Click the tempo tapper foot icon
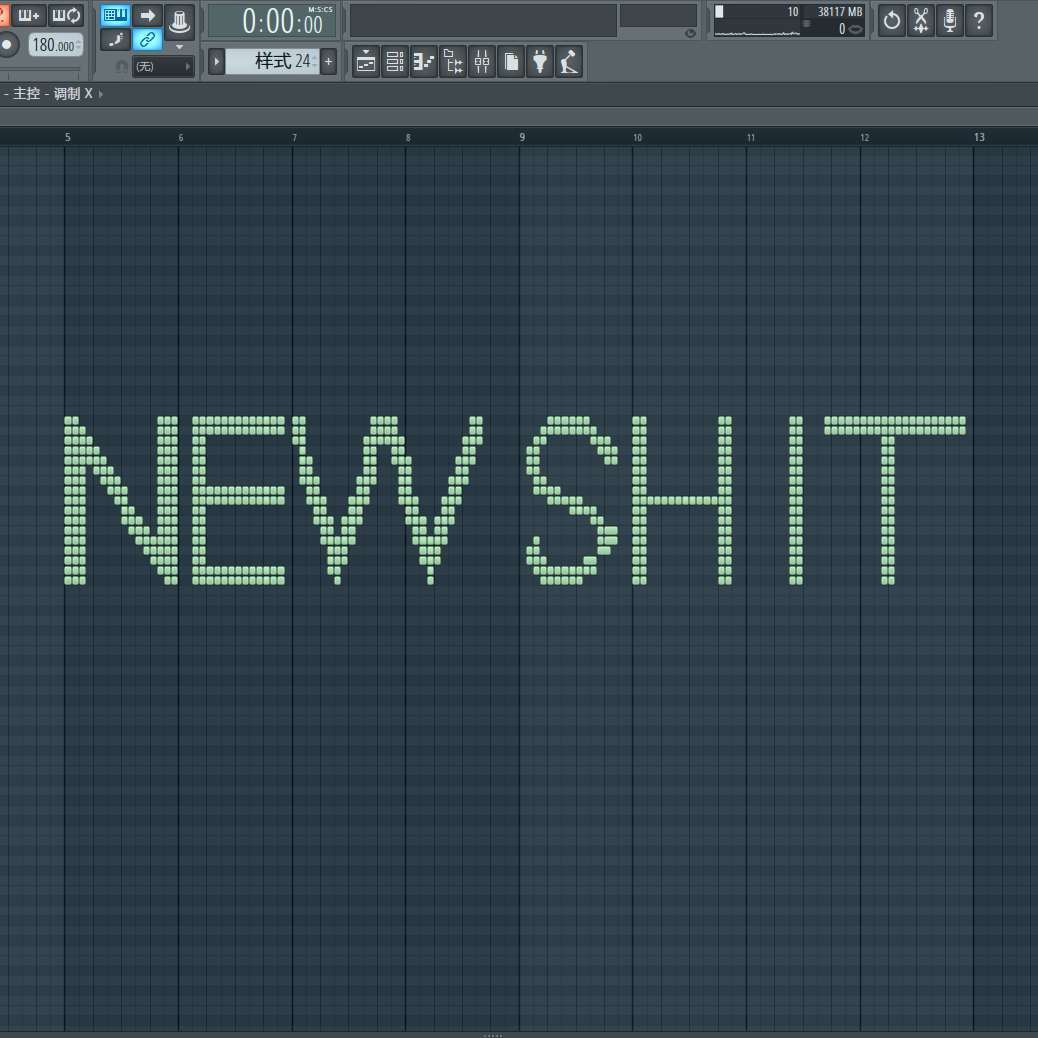1038x1038 pixels. 569,62
